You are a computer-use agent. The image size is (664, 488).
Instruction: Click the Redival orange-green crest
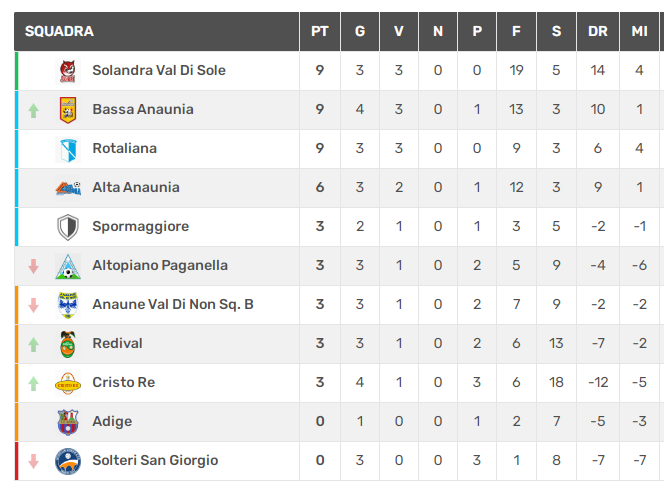coord(68,344)
